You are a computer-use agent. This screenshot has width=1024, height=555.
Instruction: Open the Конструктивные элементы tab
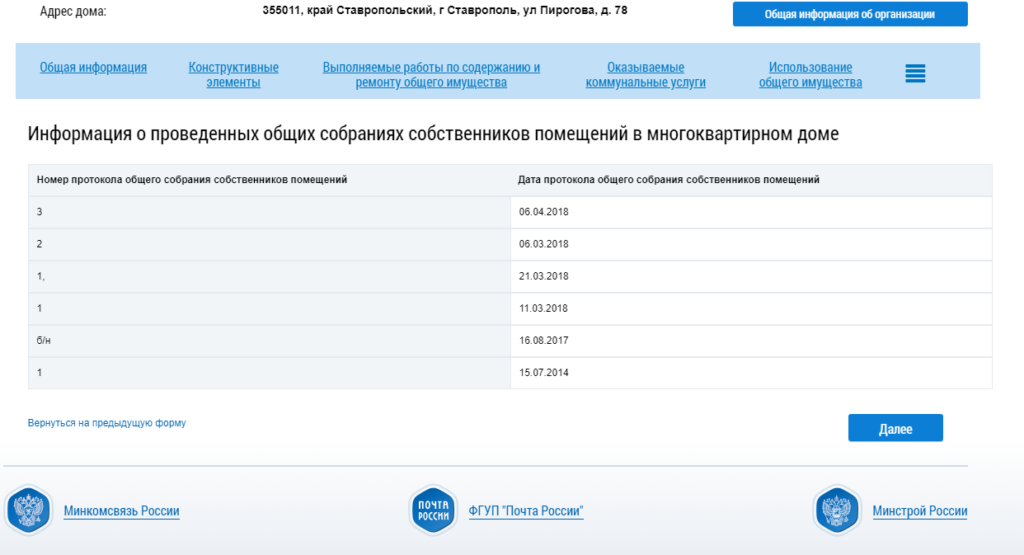[233, 74]
